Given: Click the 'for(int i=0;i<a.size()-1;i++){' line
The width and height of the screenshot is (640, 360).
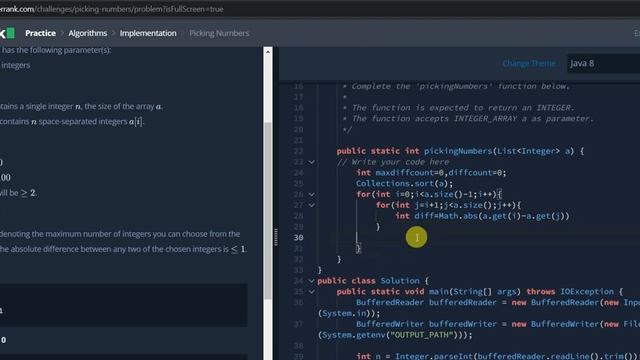Looking at the screenshot, I should tap(429, 194).
